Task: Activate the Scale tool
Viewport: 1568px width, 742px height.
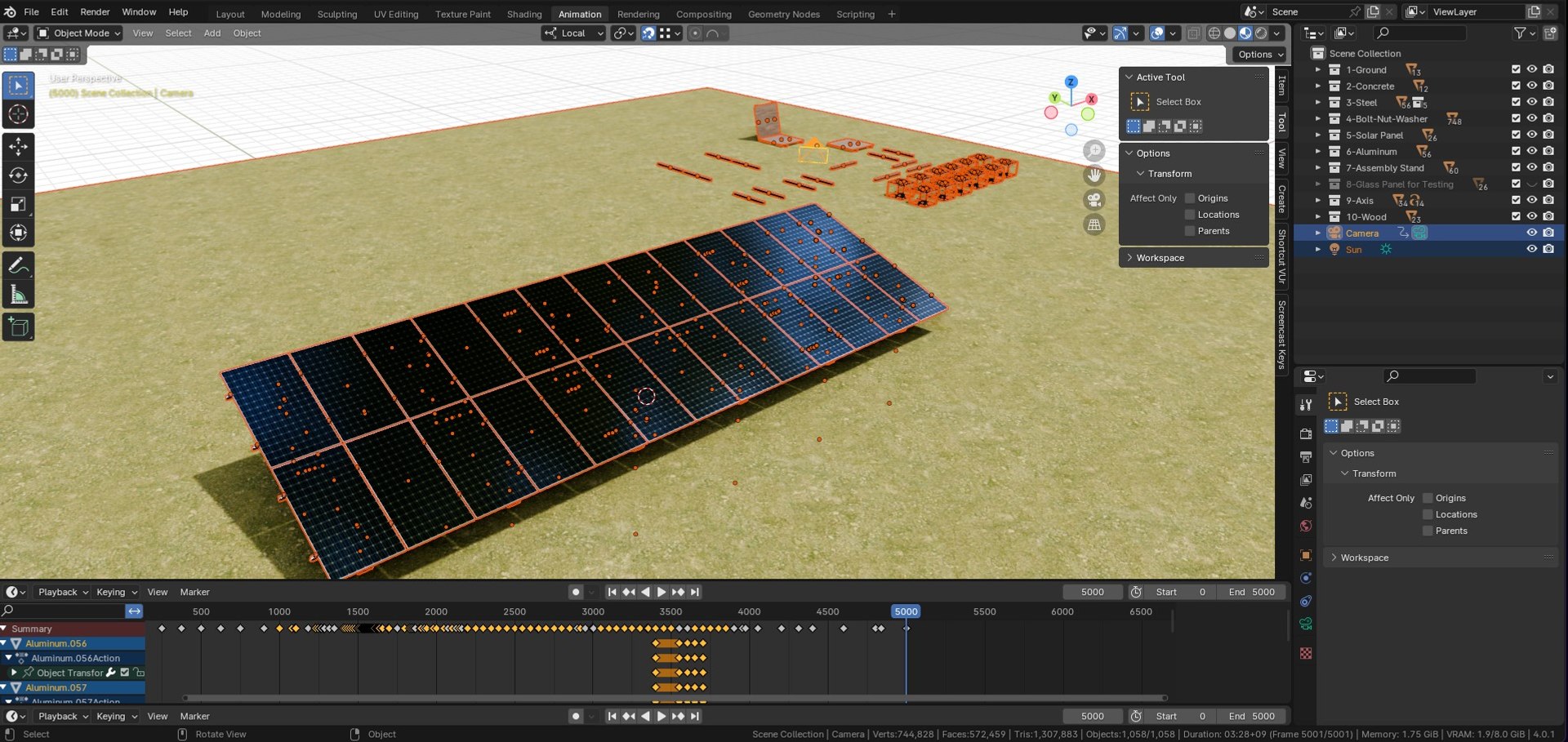Action: (x=18, y=204)
